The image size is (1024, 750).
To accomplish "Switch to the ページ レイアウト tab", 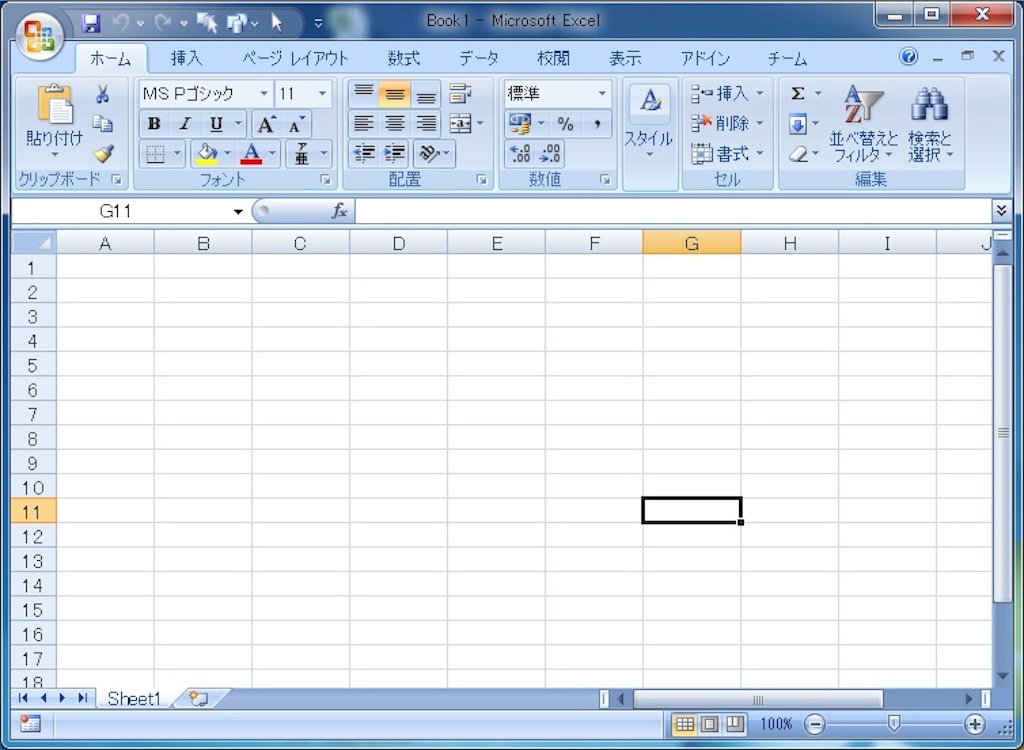I will [295, 59].
